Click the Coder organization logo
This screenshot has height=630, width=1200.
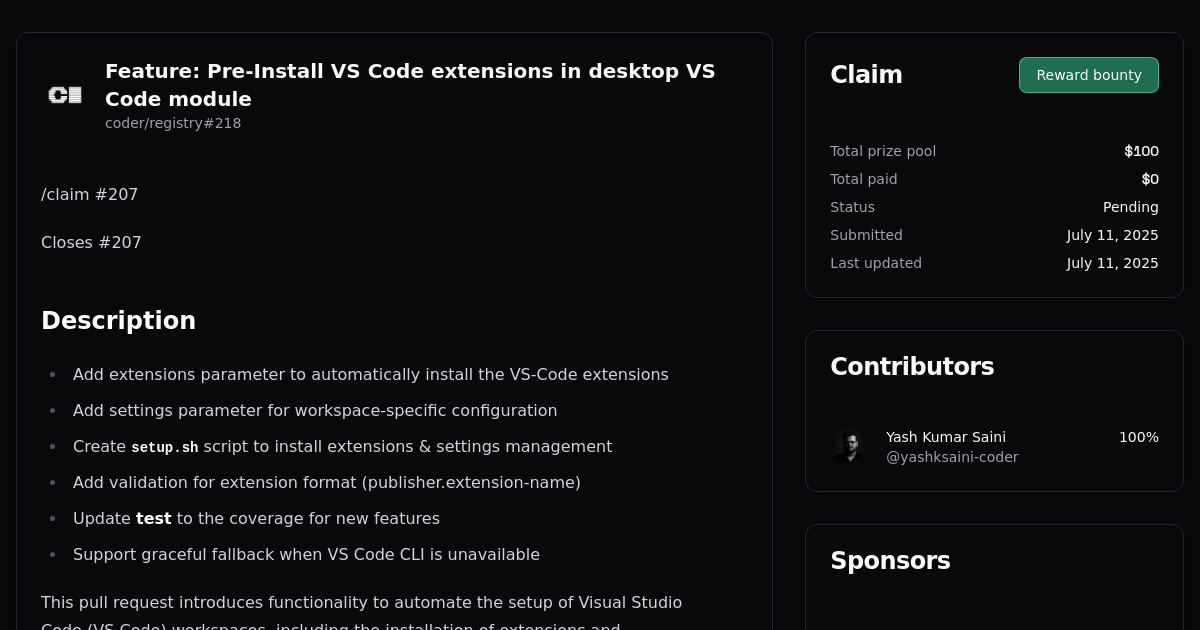click(x=65, y=95)
